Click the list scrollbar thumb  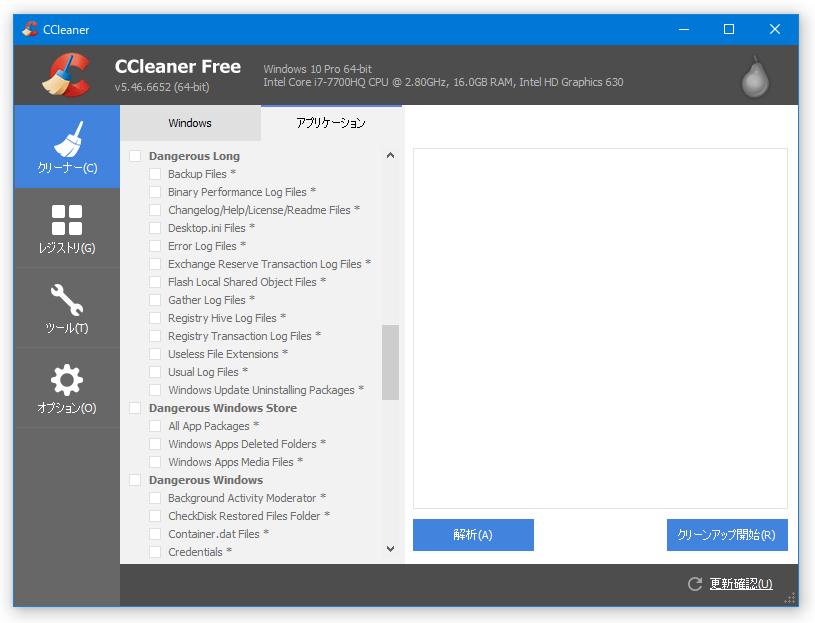tap(390, 362)
